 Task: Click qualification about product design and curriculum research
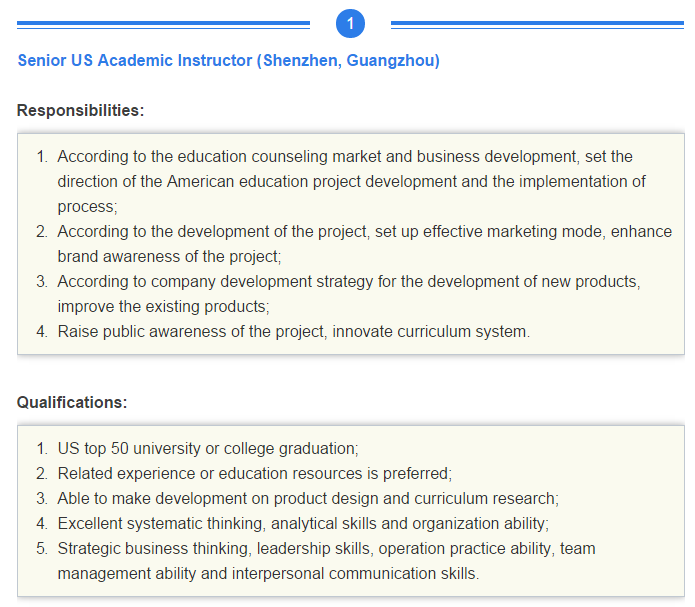(x=307, y=499)
